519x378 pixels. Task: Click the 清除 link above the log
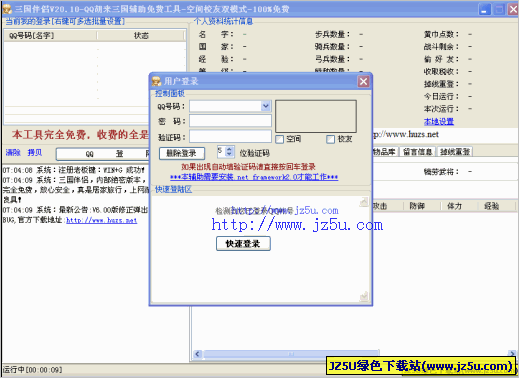[x=13, y=153]
